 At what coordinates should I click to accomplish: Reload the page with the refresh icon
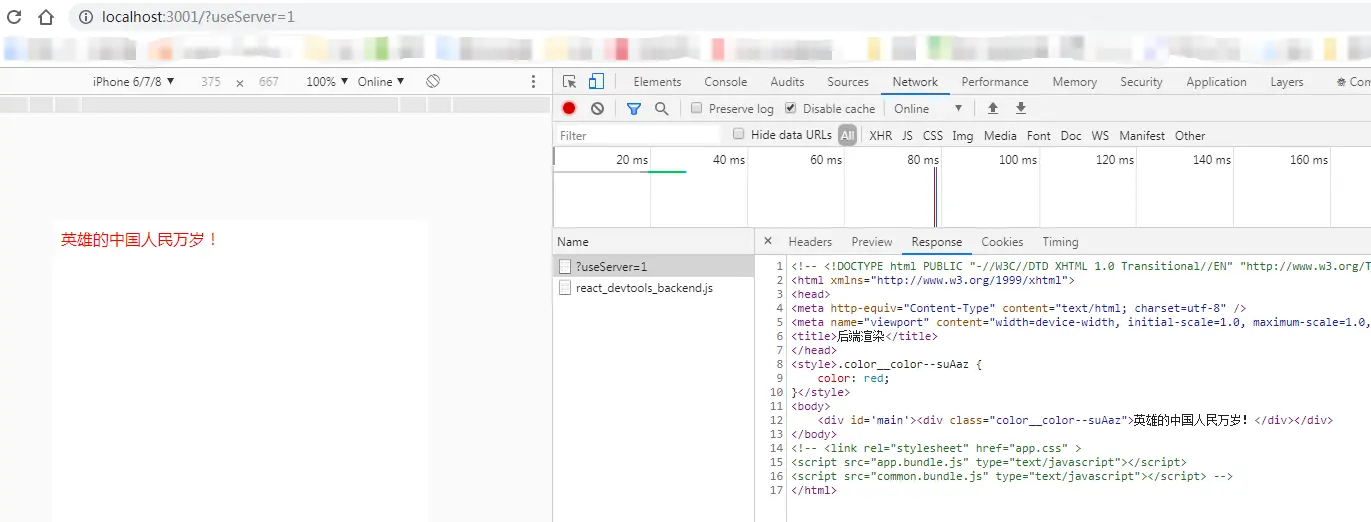(x=14, y=17)
